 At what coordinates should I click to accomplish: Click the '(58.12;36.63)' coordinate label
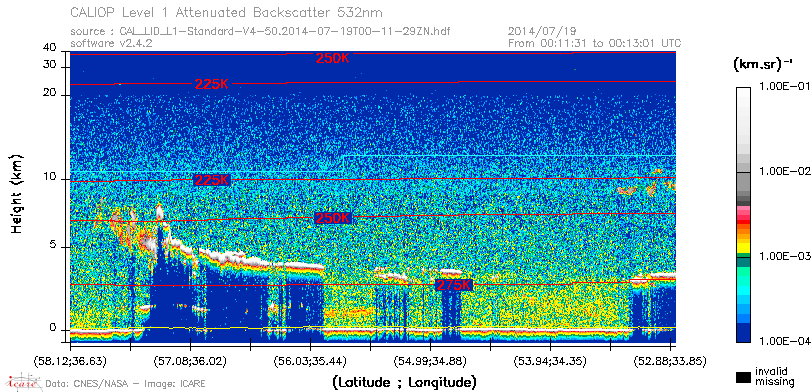(70, 360)
